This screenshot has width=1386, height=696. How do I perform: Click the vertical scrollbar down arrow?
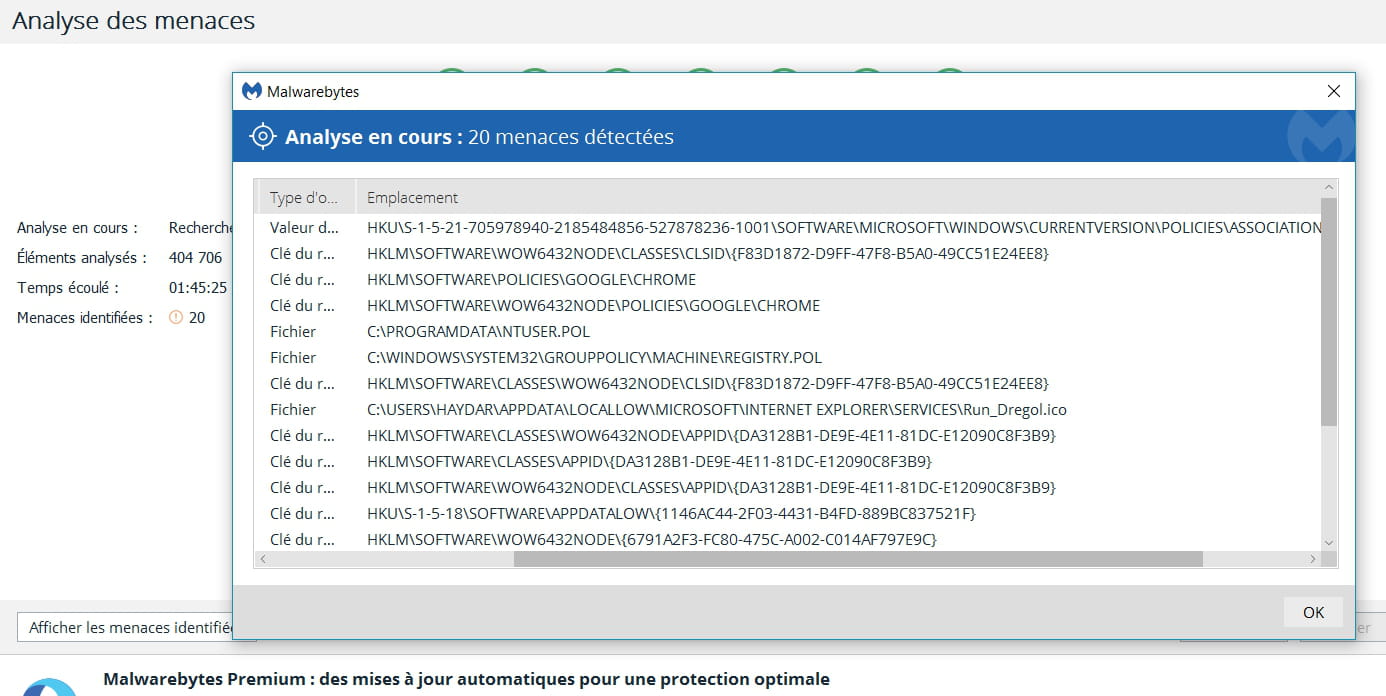coord(1329,541)
